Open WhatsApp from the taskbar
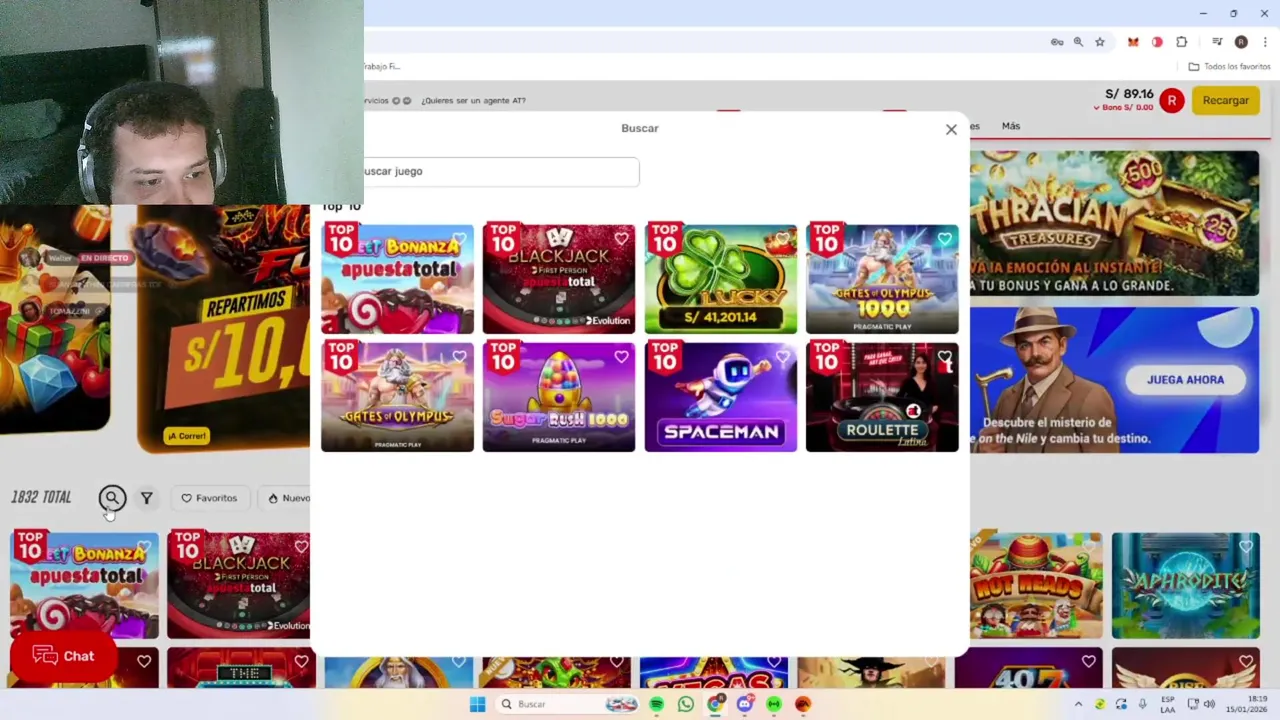 tap(685, 704)
